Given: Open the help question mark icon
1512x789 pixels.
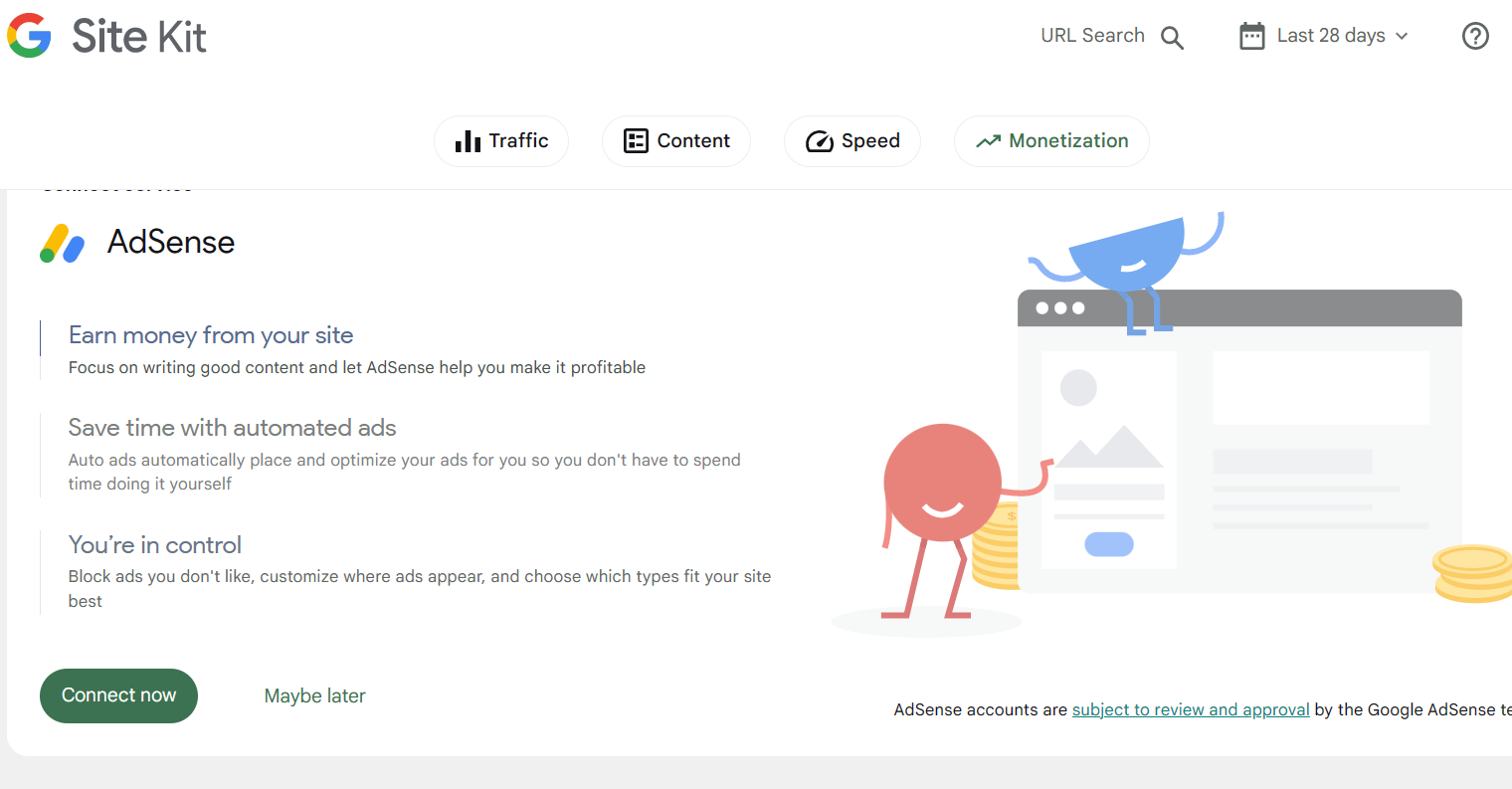Looking at the screenshot, I should pos(1475,36).
